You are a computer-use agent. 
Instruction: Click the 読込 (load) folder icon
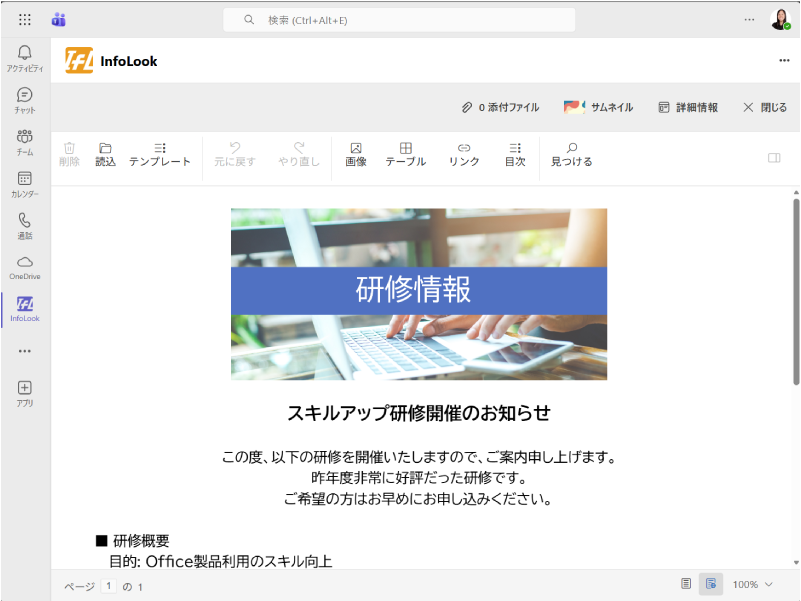(x=105, y=154)
